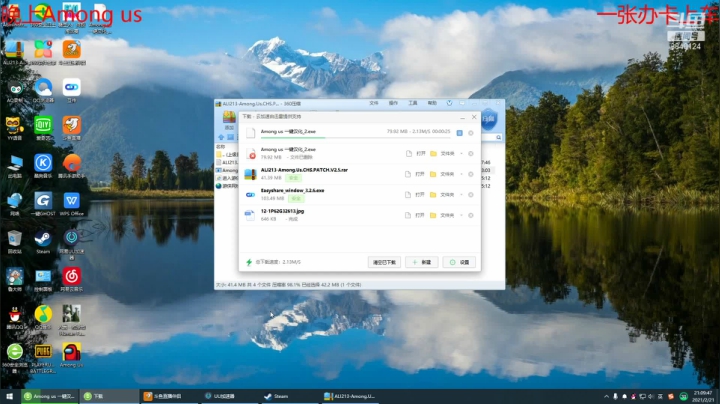Open 腾讯QQ desktop shortcut
The image size is (720, 404).
(14, 318)
